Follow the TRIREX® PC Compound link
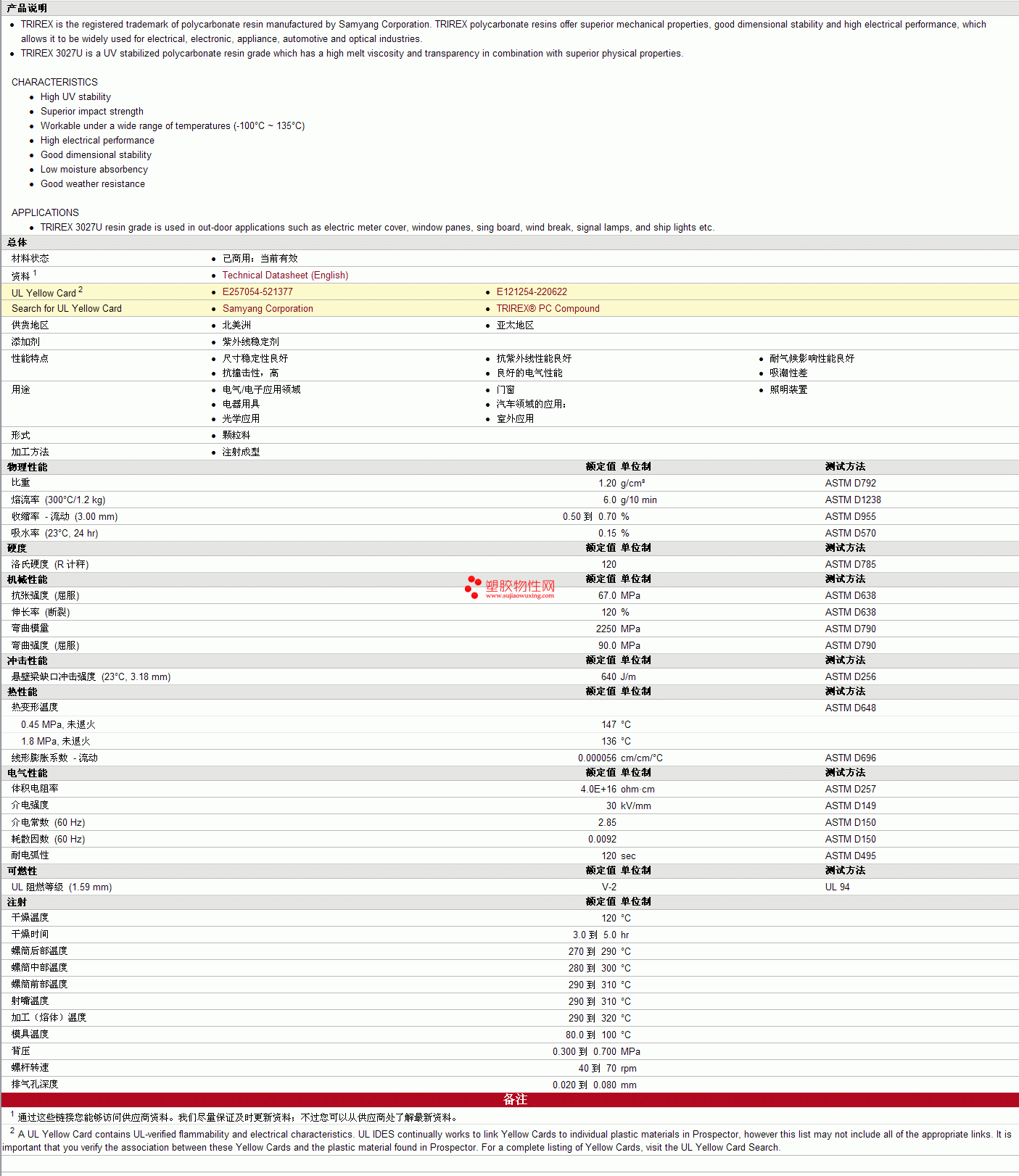Image resolution: width=1019 pixels, height=1176 pixels. [x=548, y=309]
